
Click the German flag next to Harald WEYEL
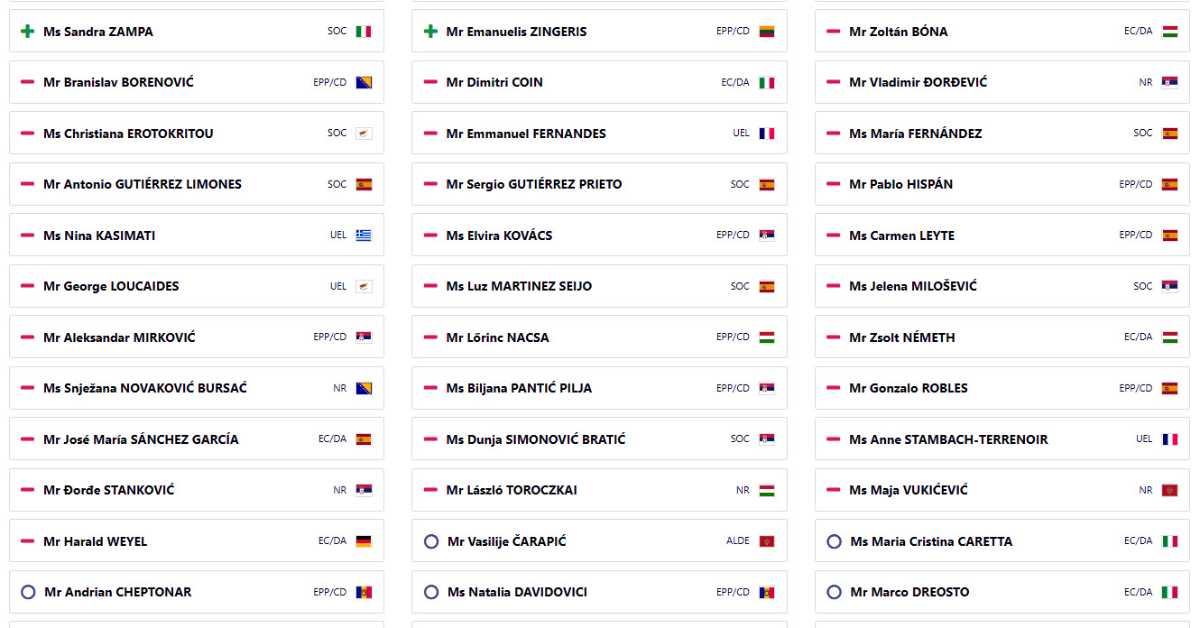364,541
